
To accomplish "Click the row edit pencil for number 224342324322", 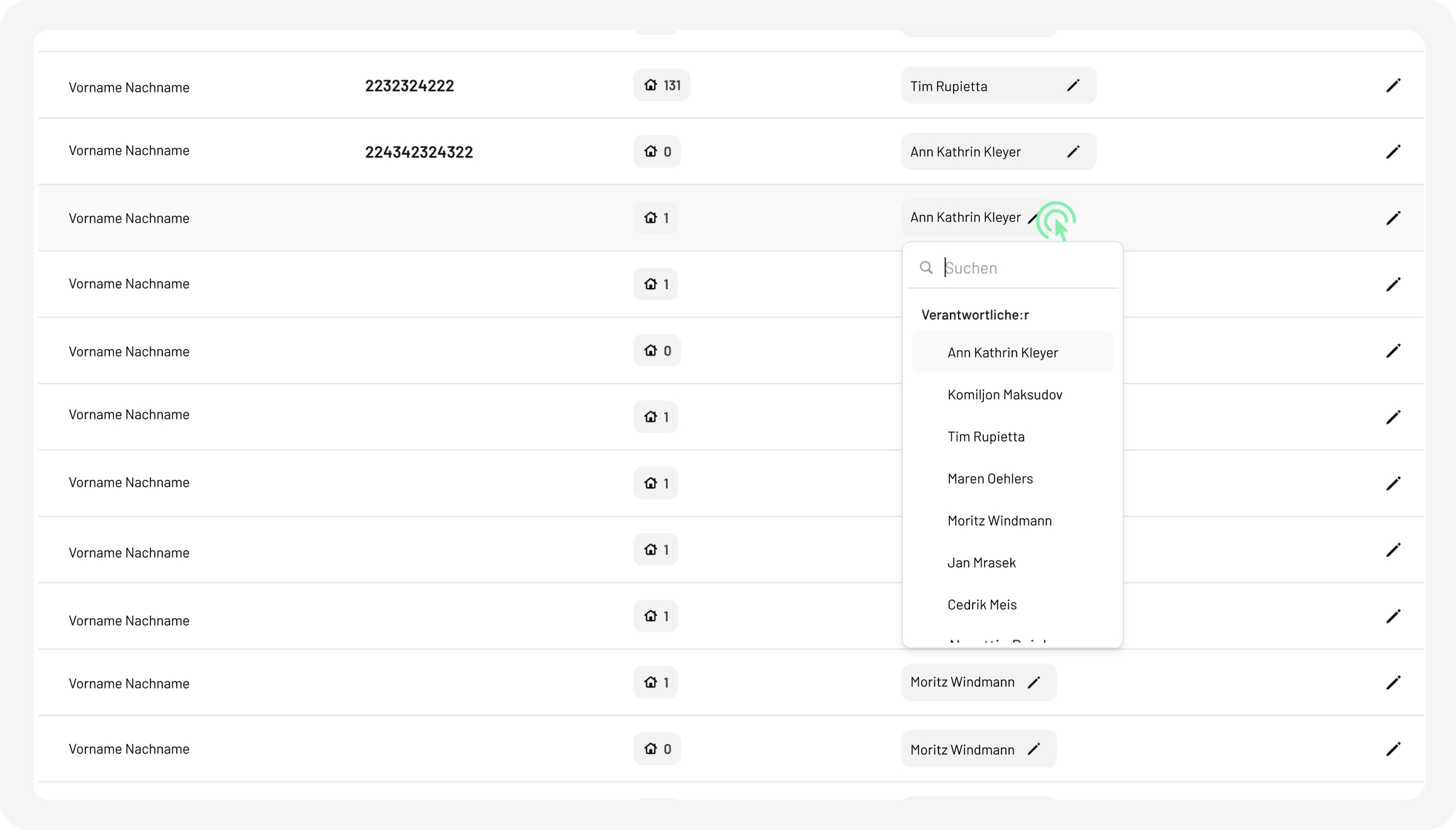I will (1393, 152).
